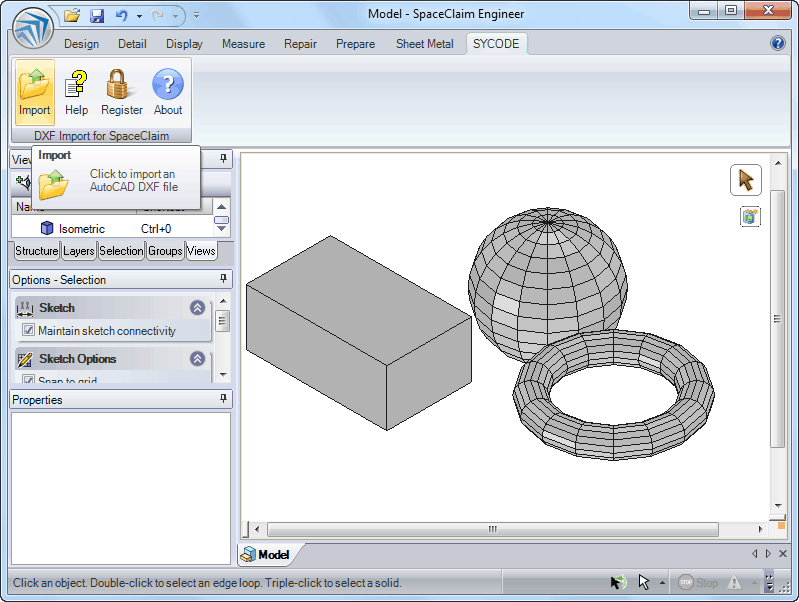Pin the Properties panel
The image size is (799, 602).
[223, 398]
